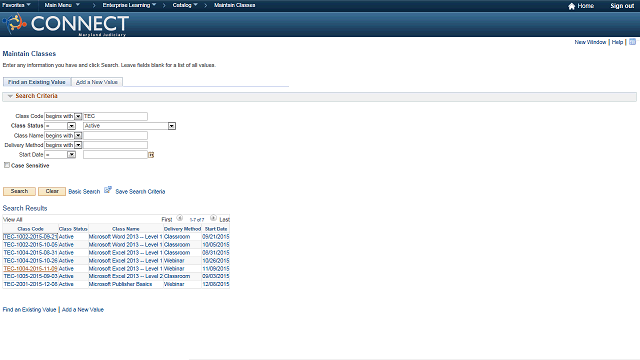
Task: Click the 09/21/2015 start date cell
Action: pyautogui.click(x=216, y=237)
